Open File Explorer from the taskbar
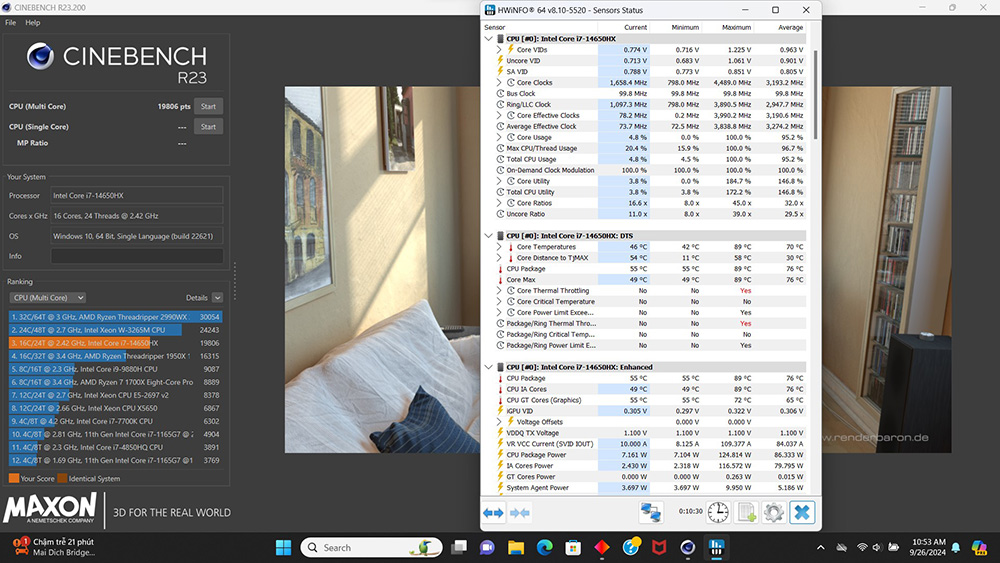The width and height of the screenshot is (1000, 563). pyautogui.click(x=515, y=547)
